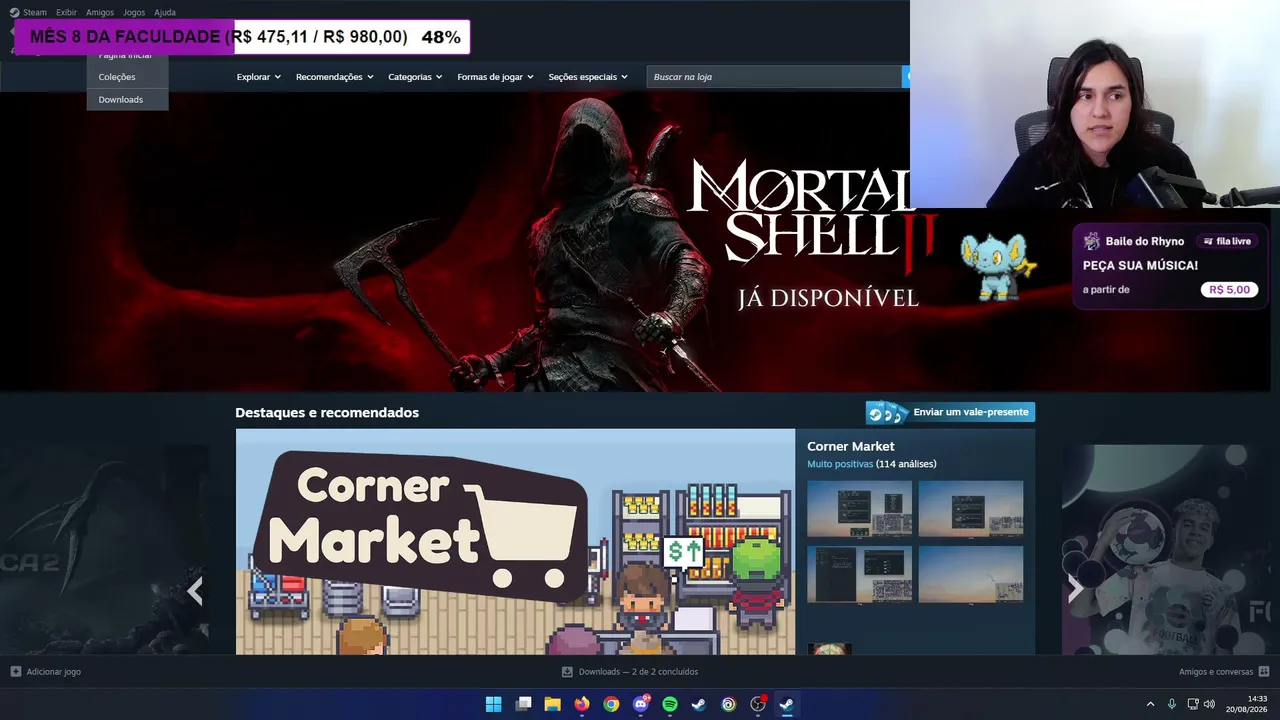The image size is (1280, 720).
Task: Show hidden system tray icons
Action: 1150,704
